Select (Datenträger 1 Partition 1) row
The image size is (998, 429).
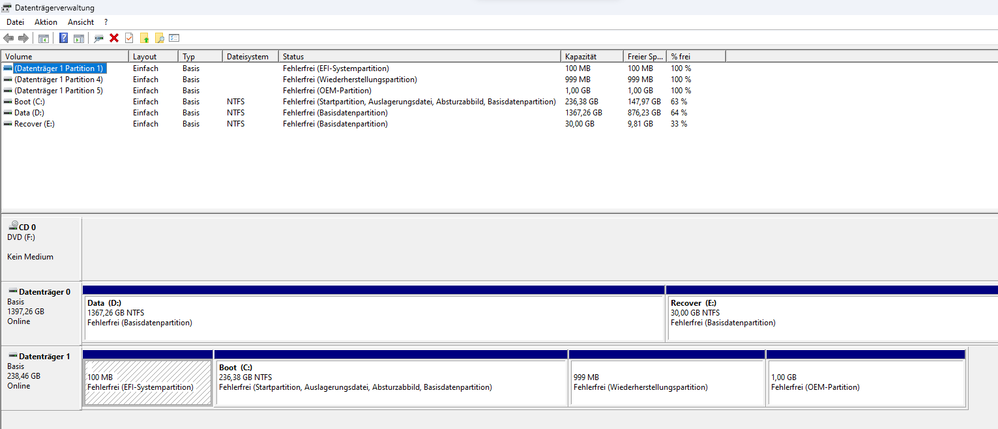click(x=59, y=68)
